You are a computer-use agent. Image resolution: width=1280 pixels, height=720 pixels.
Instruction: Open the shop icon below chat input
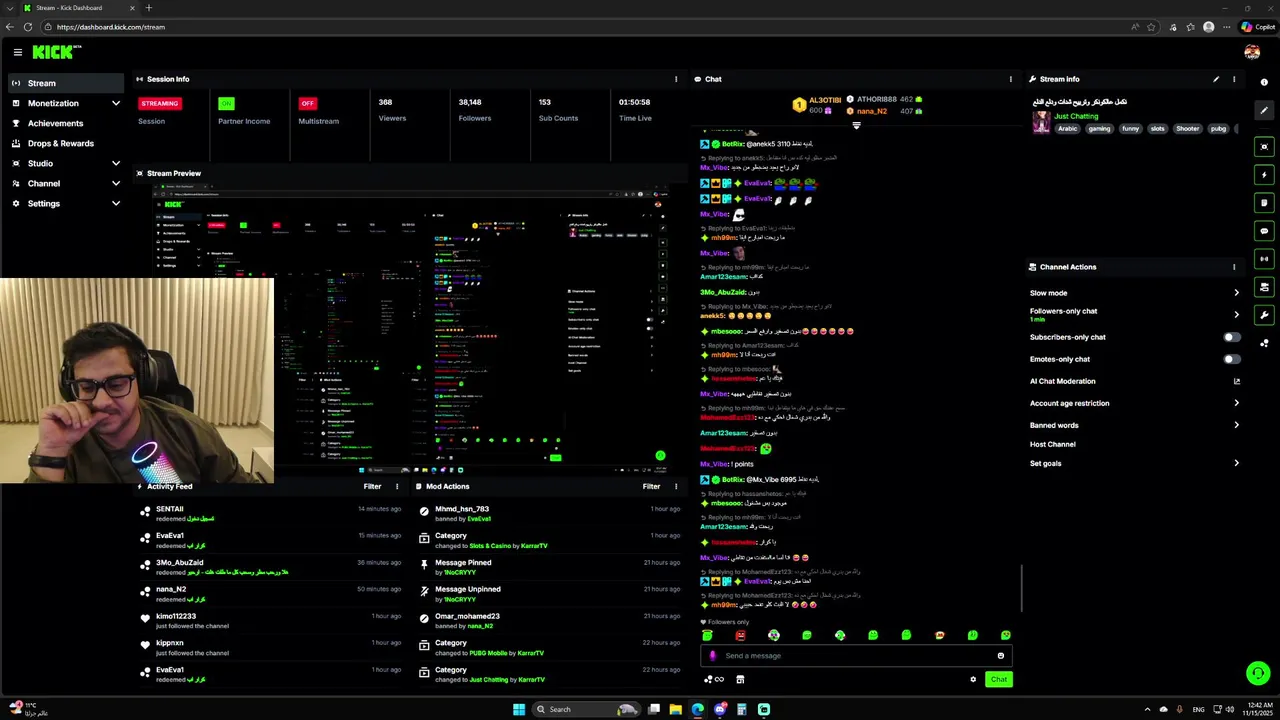(x=740, y=680)
